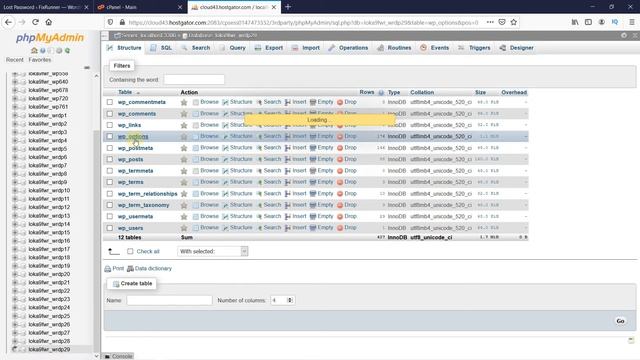
Task: Click the Containing the word filter field
Action: pyautogui.click(x=194, y=80)
